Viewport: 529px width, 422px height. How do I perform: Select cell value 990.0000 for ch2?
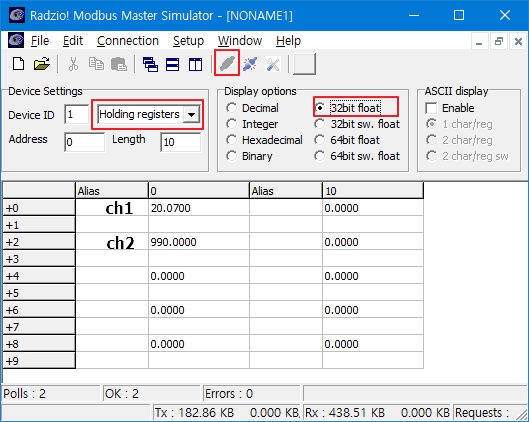[199, 242]
